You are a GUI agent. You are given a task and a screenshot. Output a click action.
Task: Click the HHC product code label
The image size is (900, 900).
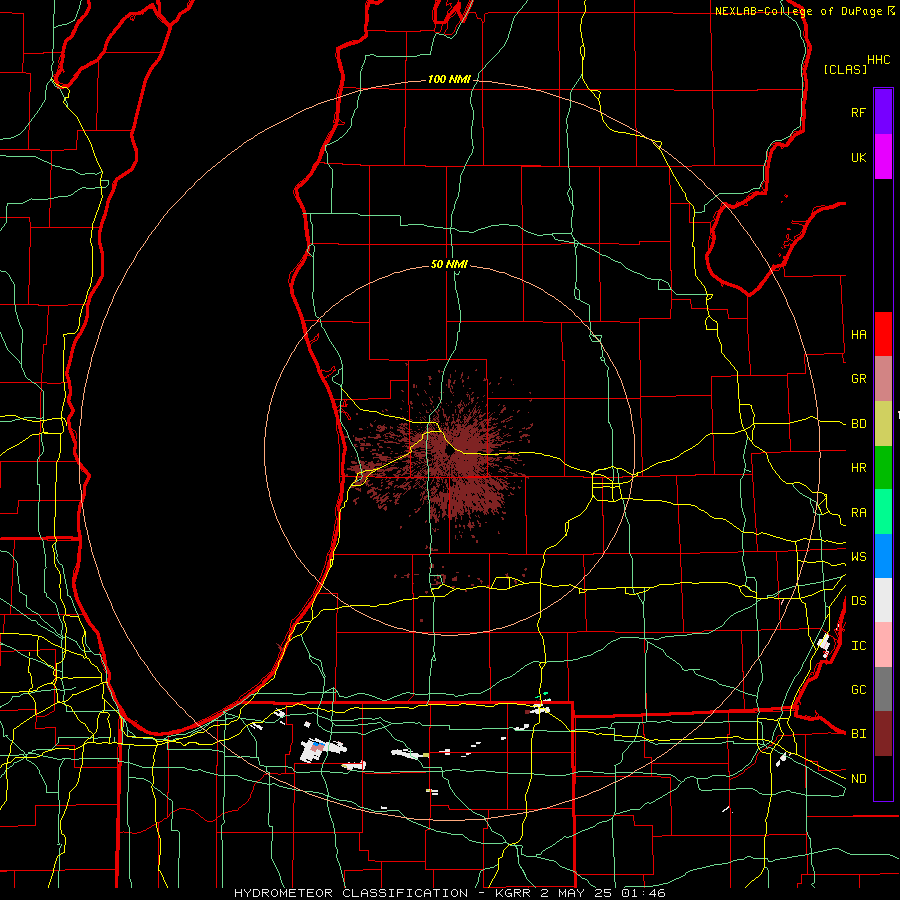coord(878,60)
